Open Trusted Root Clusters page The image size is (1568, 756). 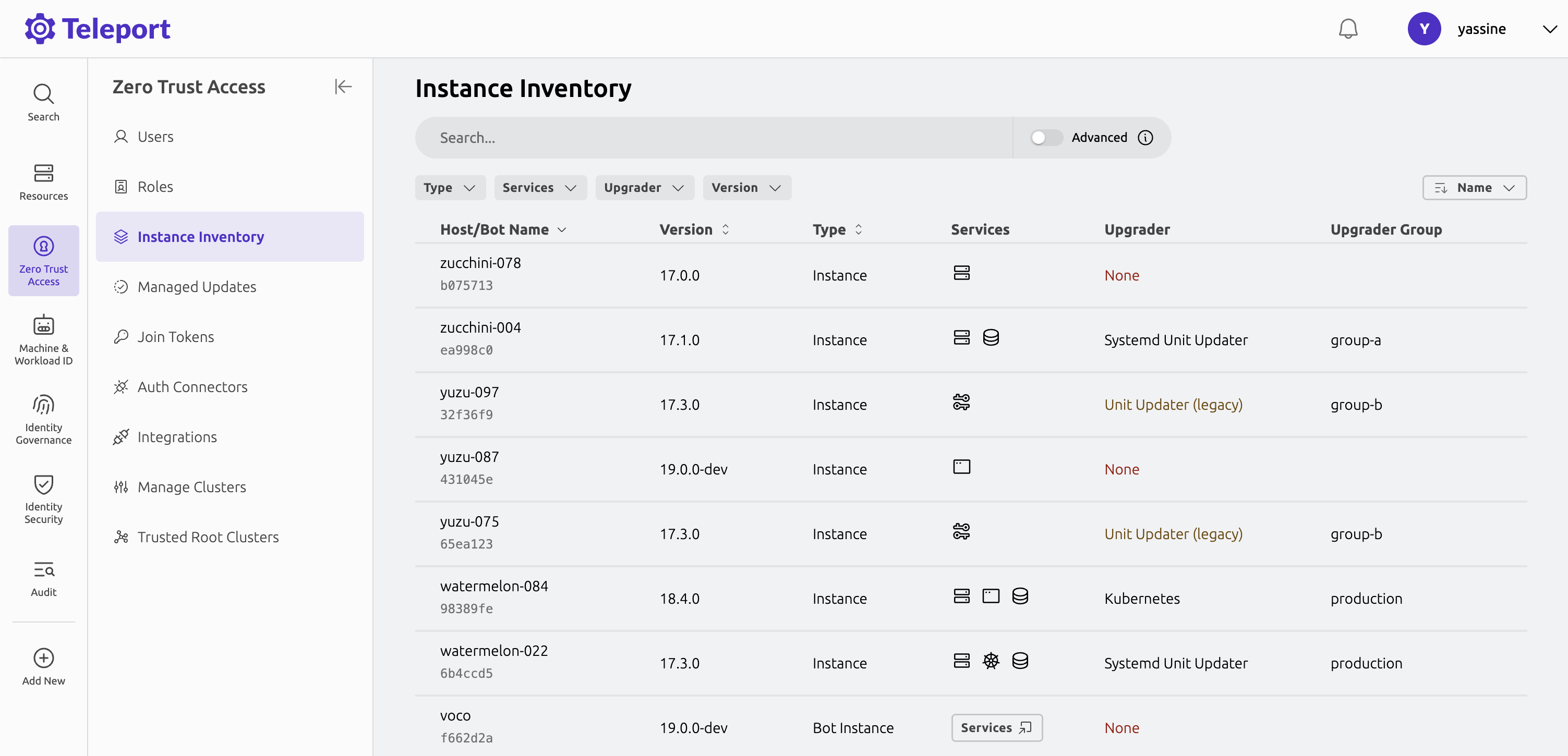click(x=208, y=536)
